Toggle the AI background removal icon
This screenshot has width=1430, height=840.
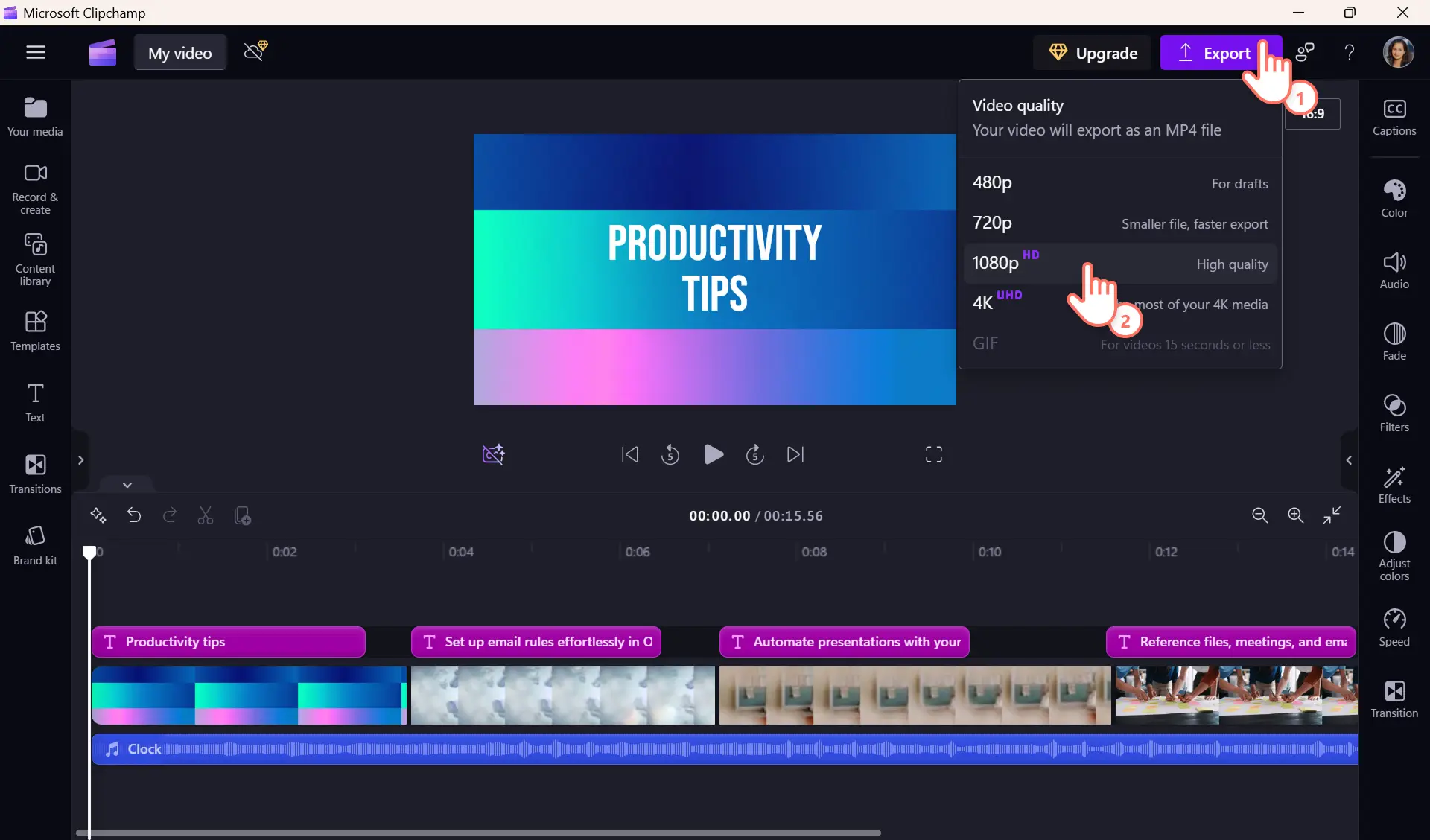tap(493, 454)
